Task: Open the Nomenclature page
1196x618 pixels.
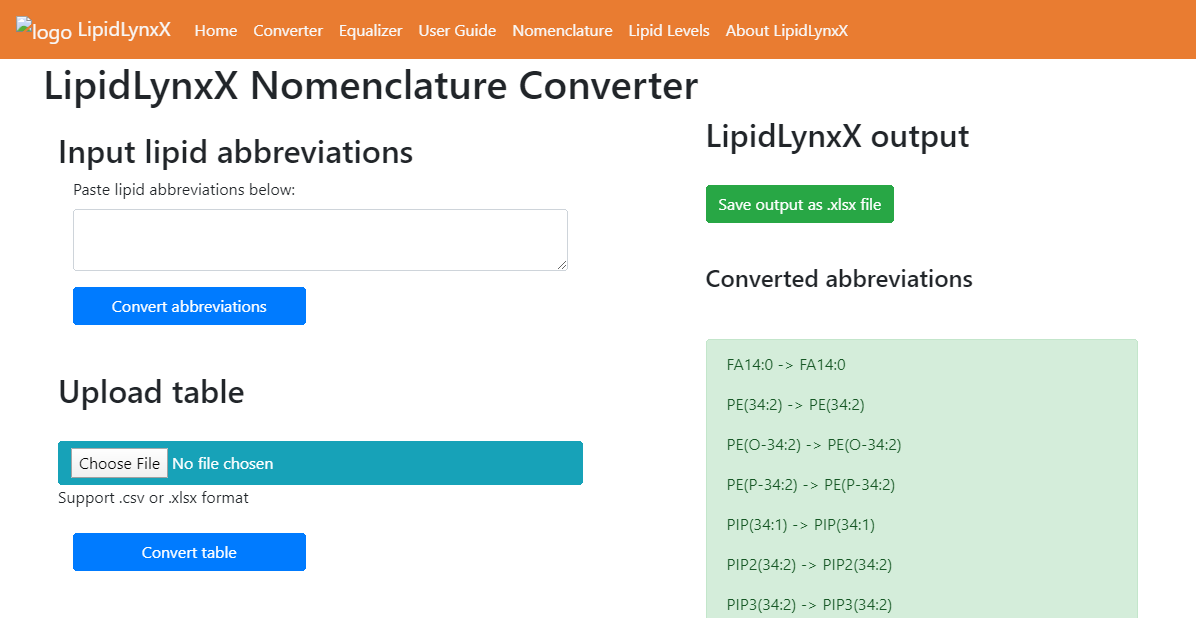Action: [562, 31]
